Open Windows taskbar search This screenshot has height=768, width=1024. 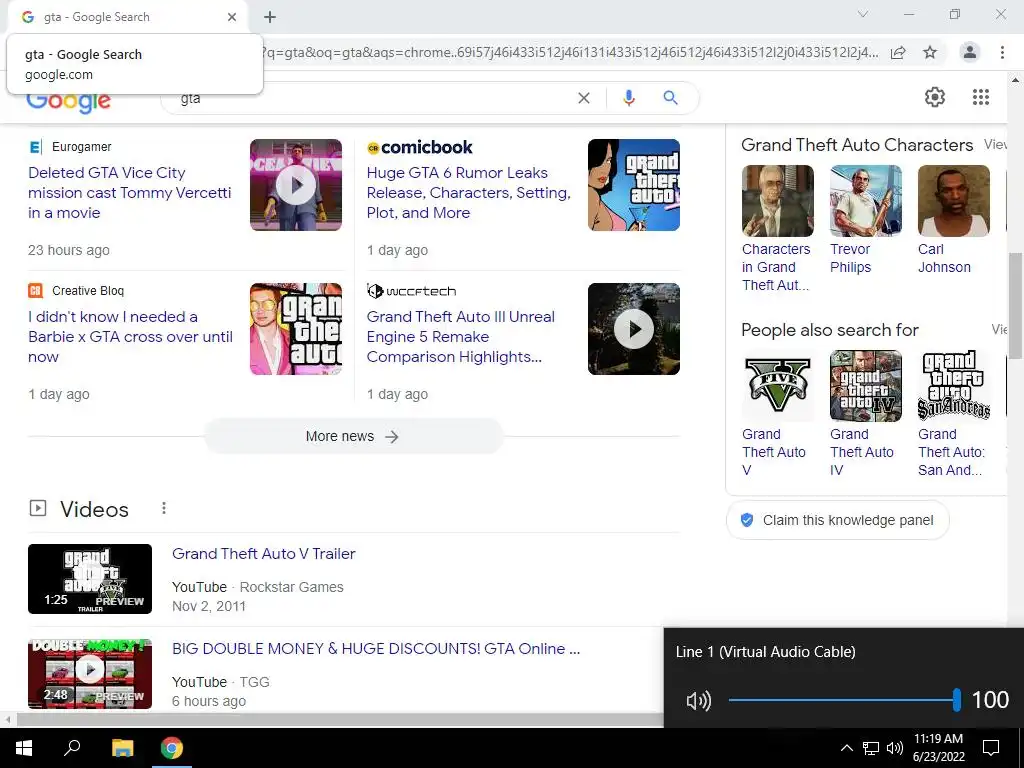(72, 748)
